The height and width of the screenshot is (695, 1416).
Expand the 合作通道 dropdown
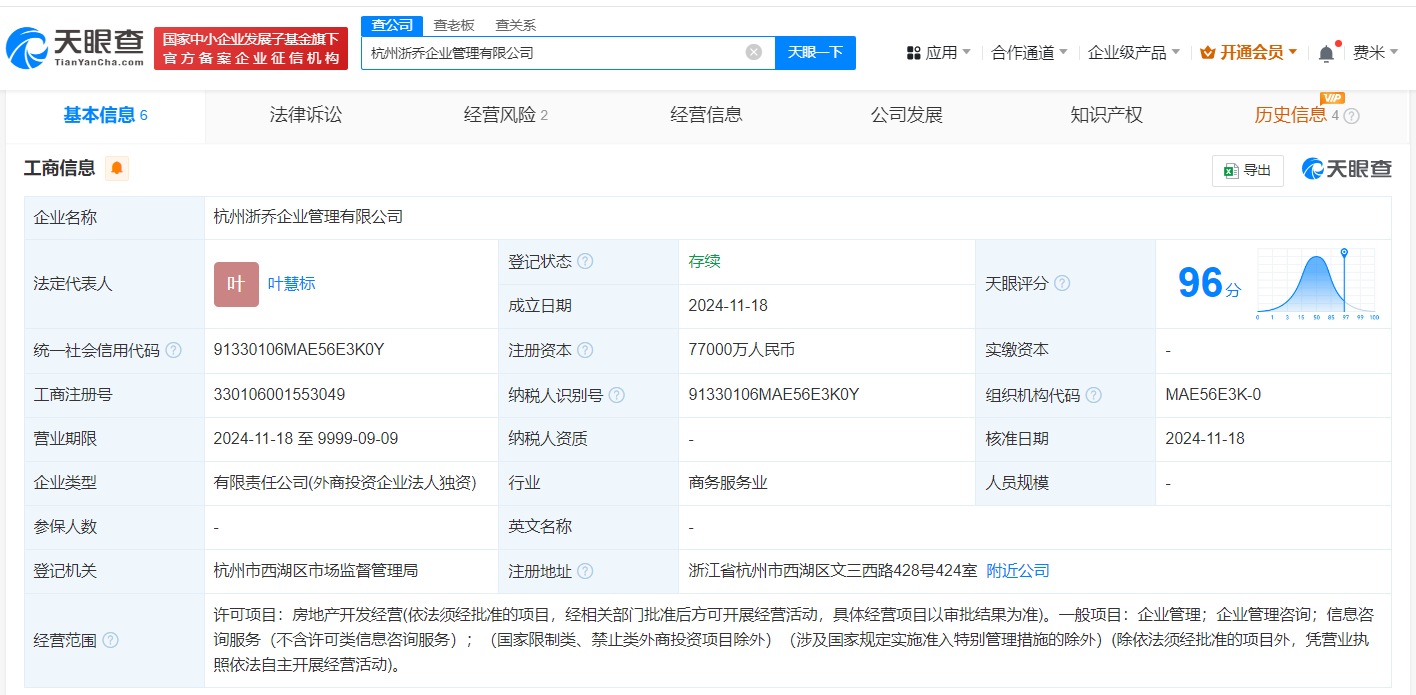[x=1028, y=53]
